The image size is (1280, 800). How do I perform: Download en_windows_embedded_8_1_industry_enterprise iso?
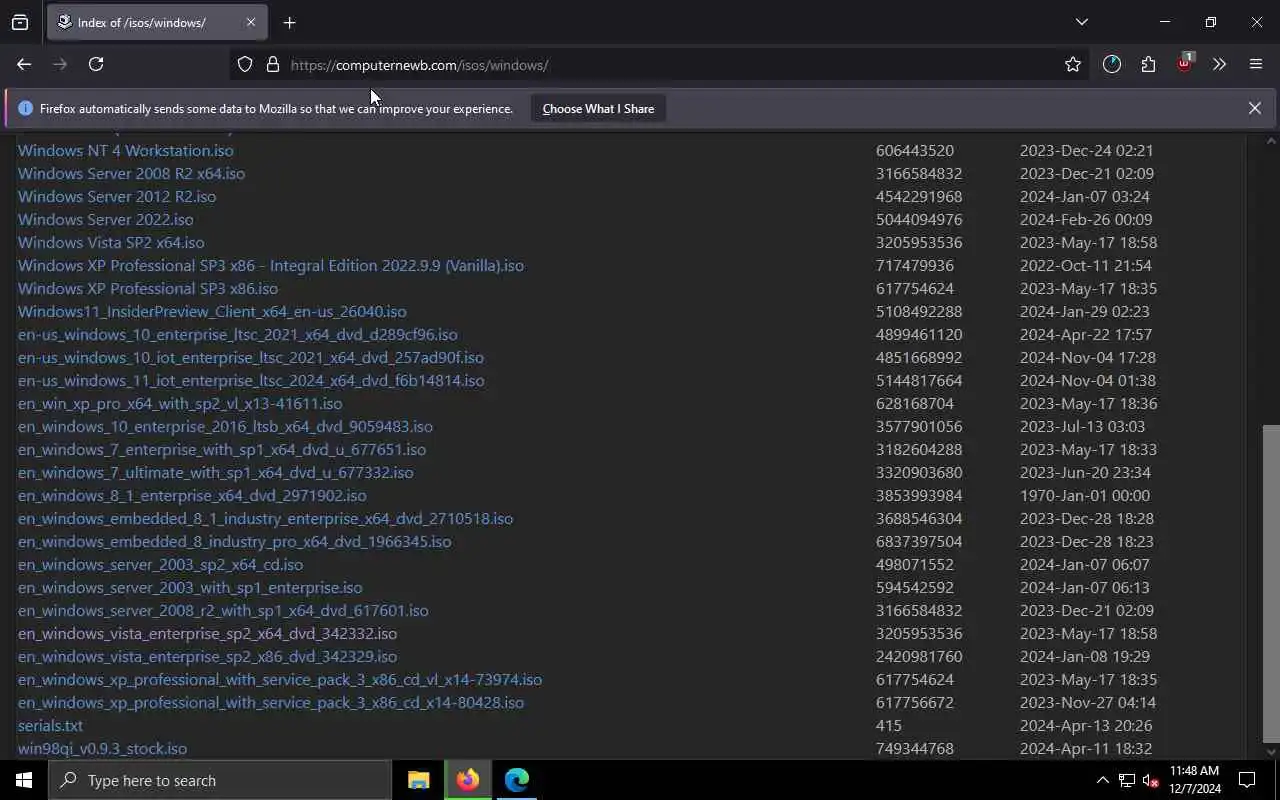[265, 519]
